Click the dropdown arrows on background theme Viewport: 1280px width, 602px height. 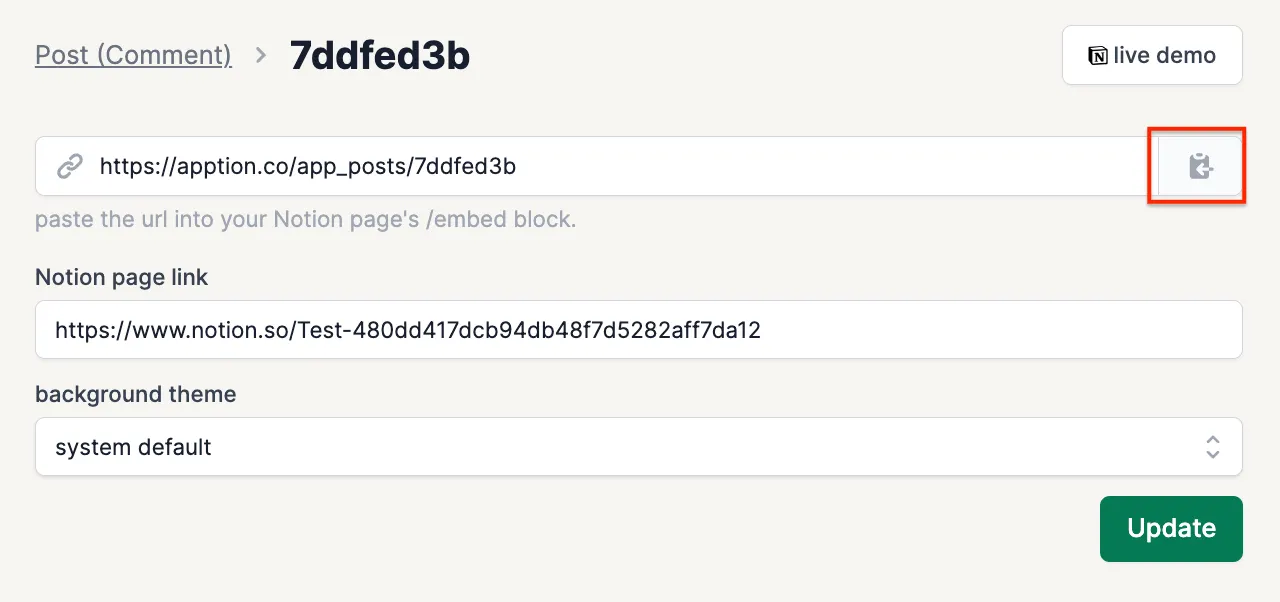pyautogui.click(x=1212, y=447)
